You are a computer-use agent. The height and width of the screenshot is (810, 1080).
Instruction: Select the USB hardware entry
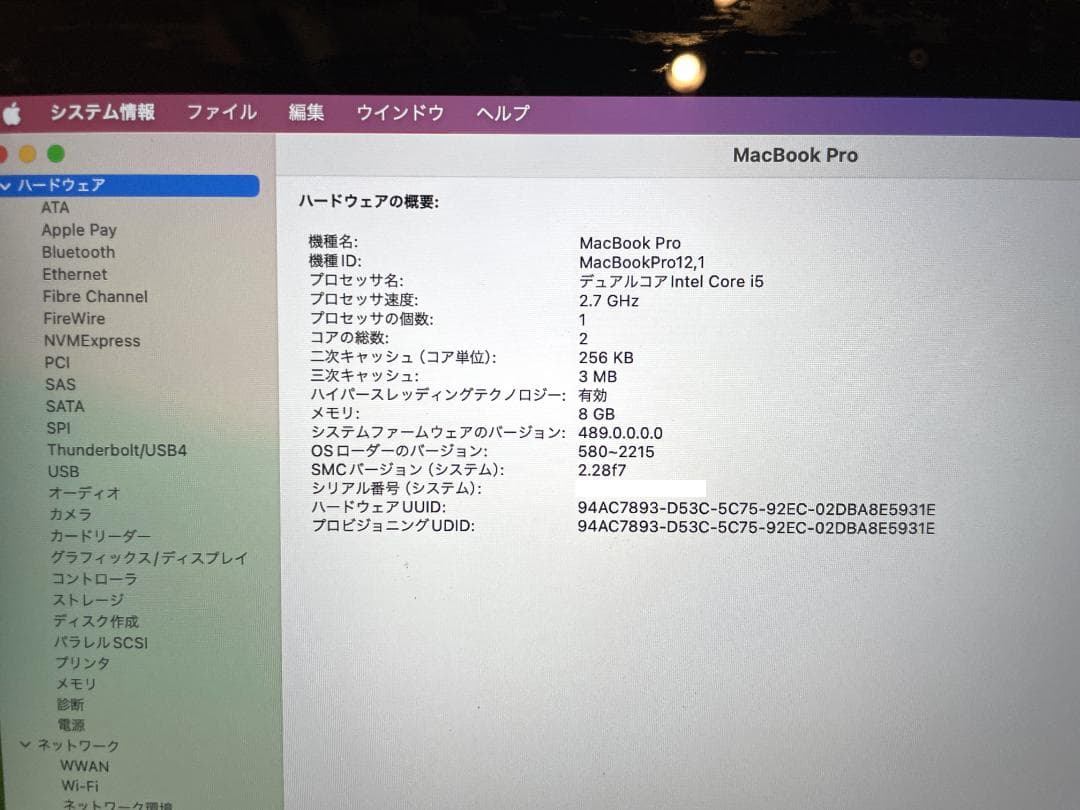pyautogui.click(x=63, y=471)
